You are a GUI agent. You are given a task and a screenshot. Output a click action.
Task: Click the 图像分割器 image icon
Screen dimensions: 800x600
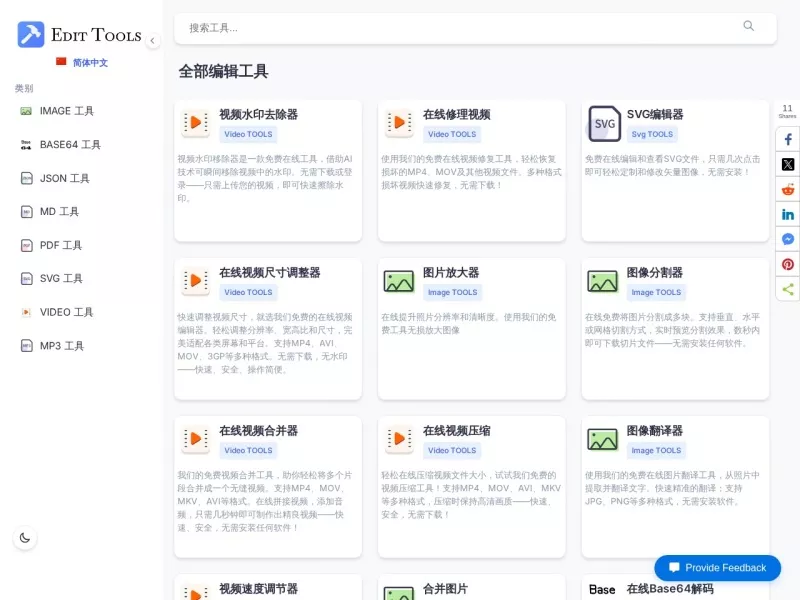(602, 281)
